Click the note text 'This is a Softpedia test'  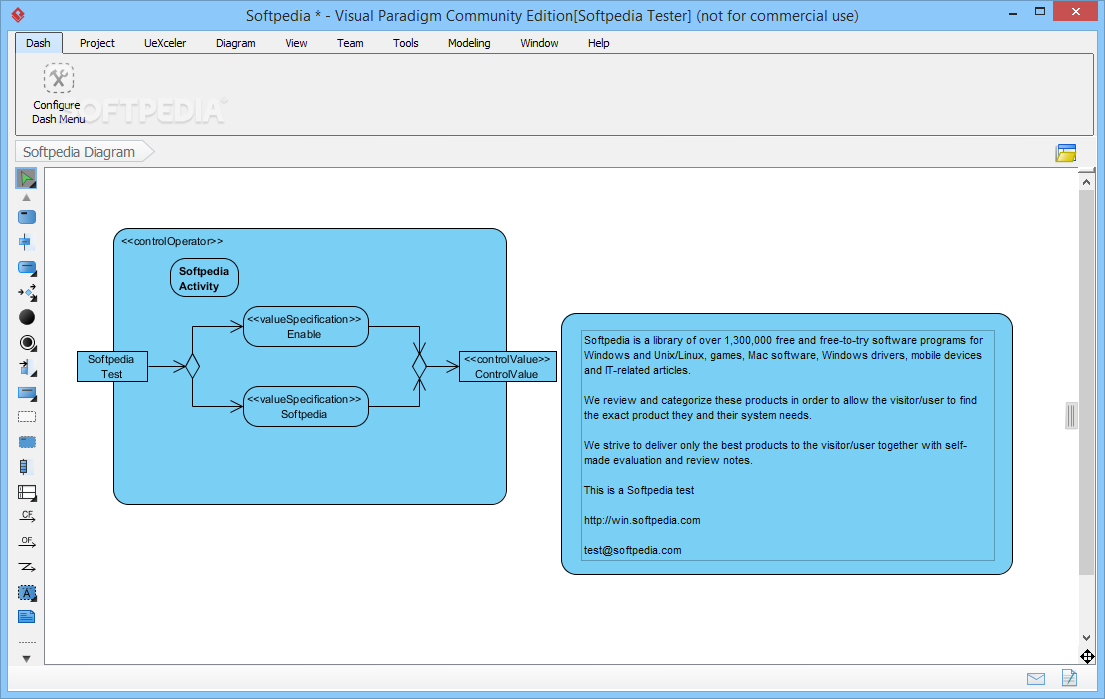click(x=638, y=490)
